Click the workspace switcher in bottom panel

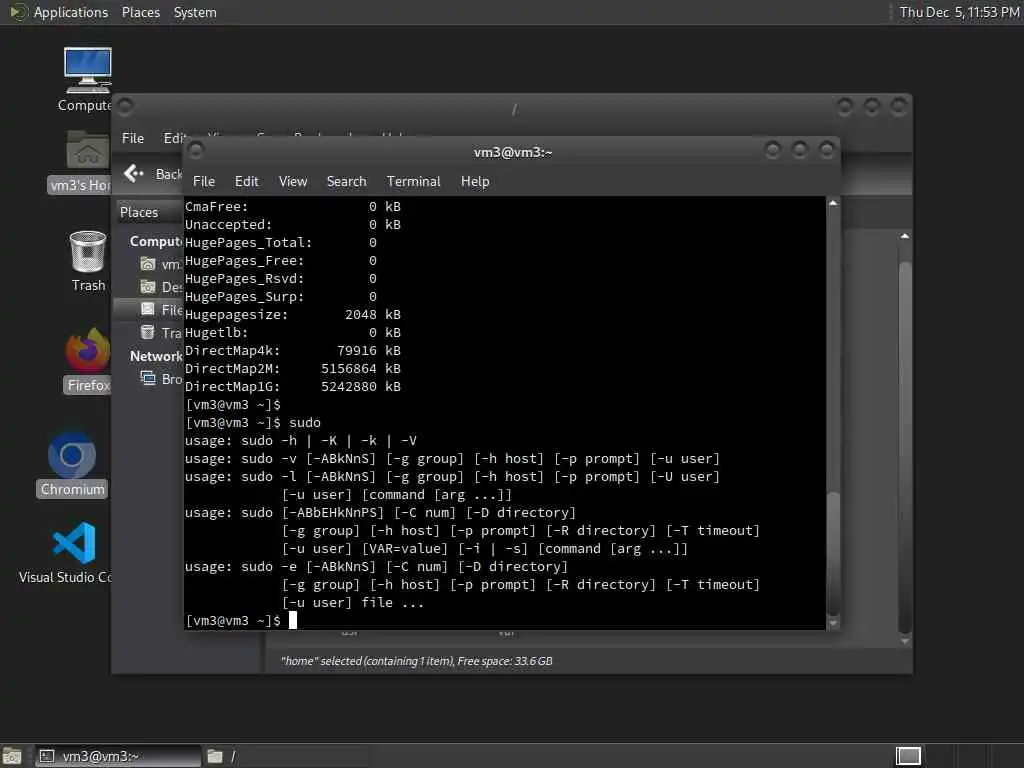coord(908,756)
